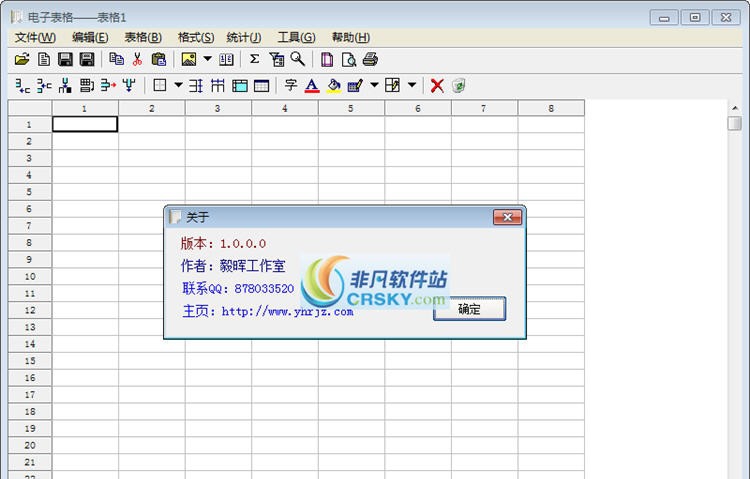Click the vertical scrollbar thumb
The height and width of the screenshot is (479, 750).
coord(735,123)
